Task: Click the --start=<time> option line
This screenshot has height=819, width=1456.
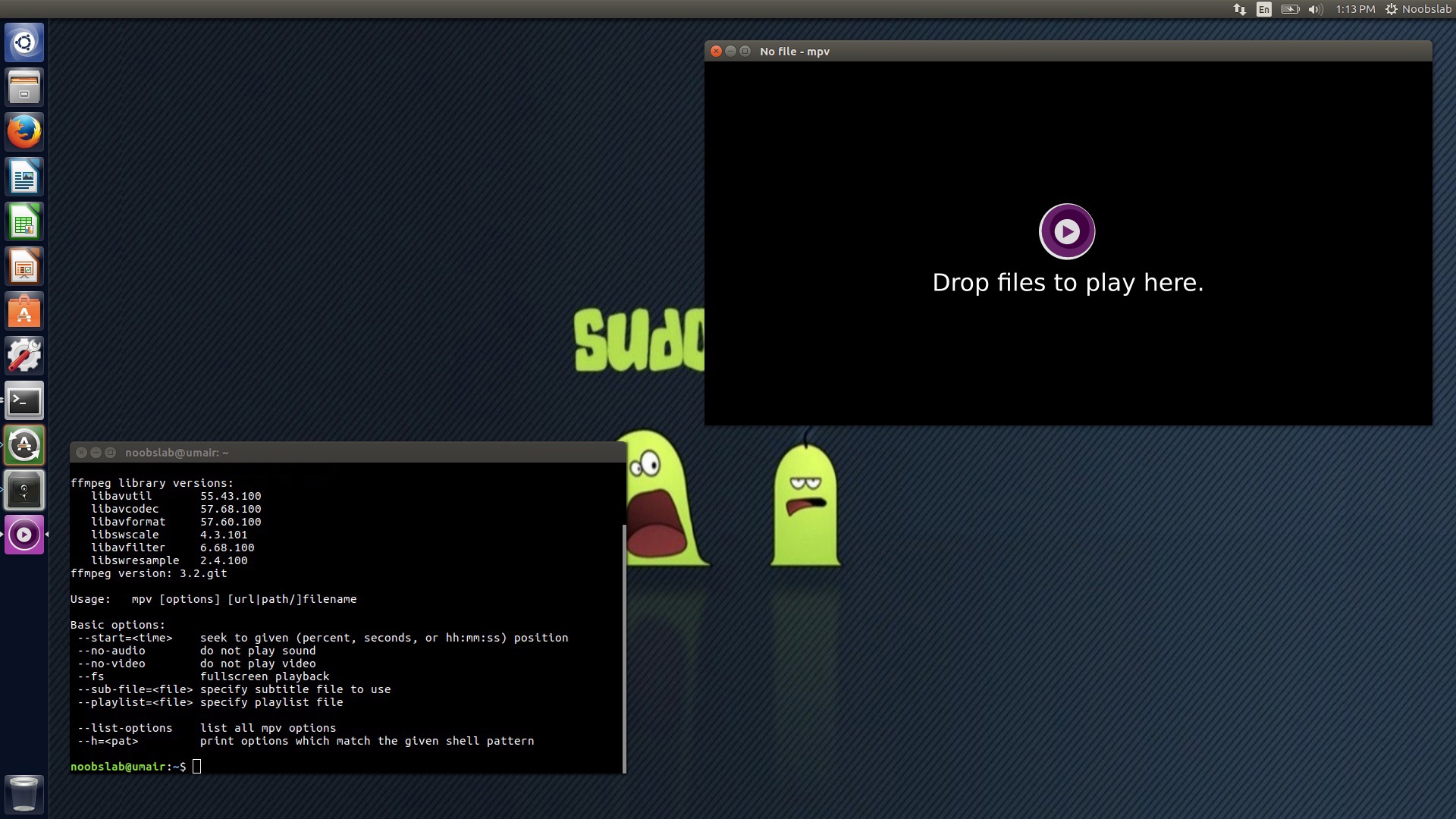Action: (323, 638)
